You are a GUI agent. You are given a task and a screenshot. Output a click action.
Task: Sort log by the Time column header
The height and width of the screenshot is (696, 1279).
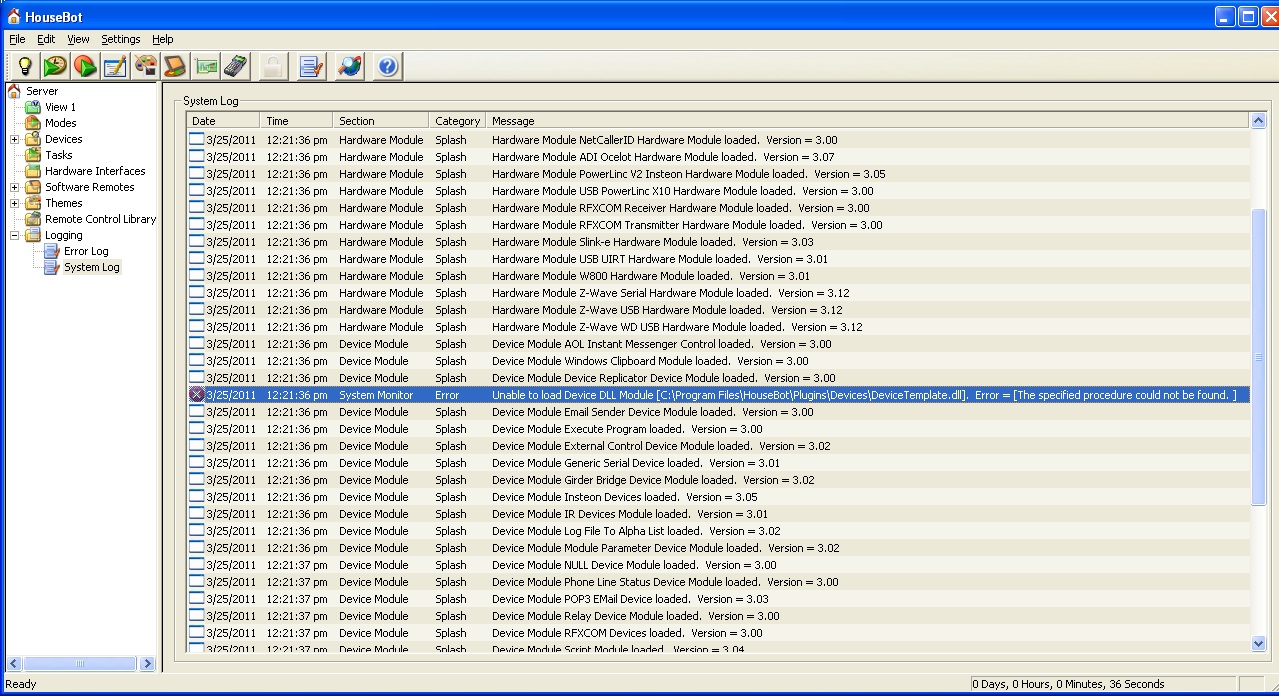pos(296,121)
